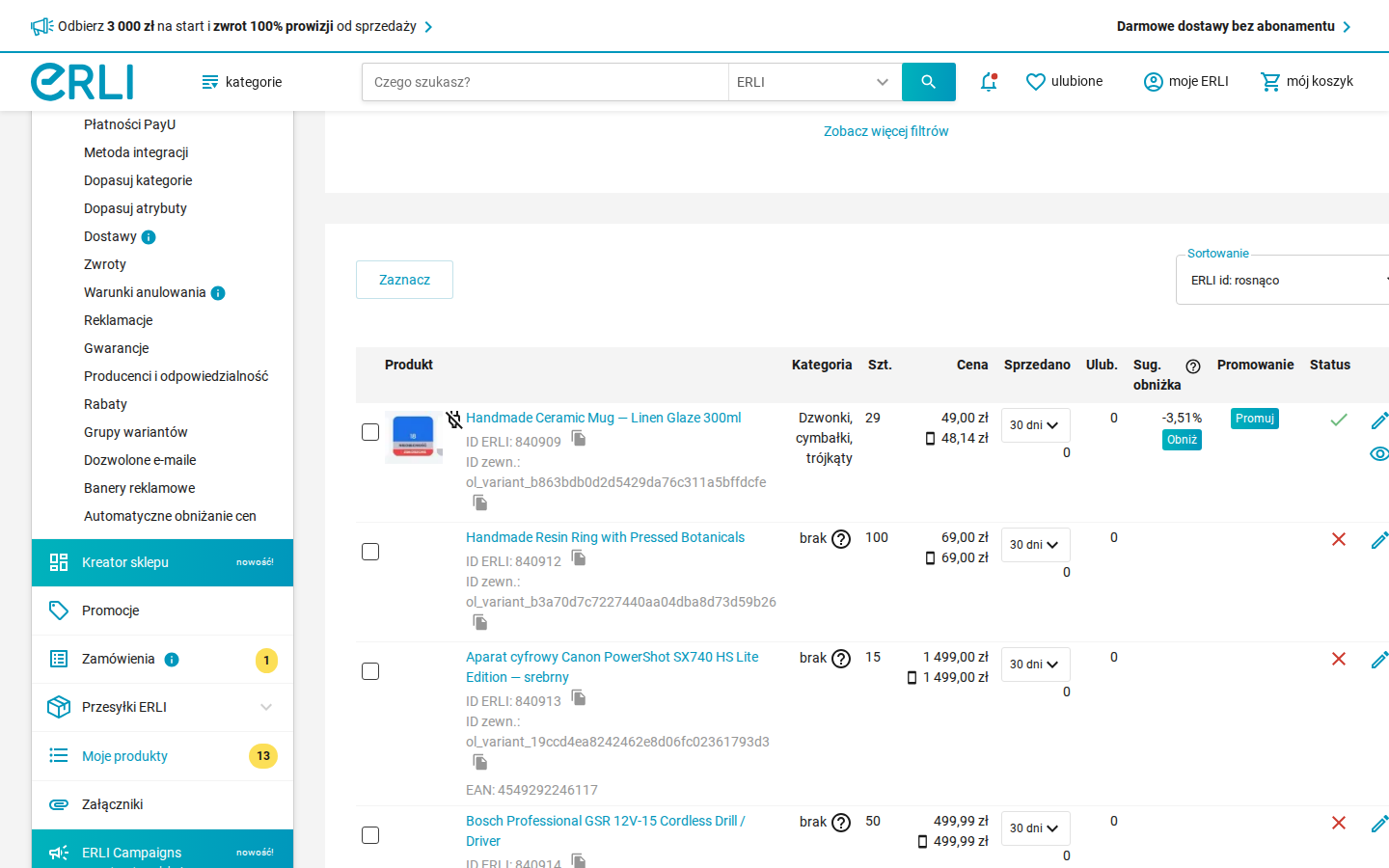The height and width of the screenshot is (868, 1389).
Task: Click Ceramic Mug product thumbnail
Action: (414, 437)
